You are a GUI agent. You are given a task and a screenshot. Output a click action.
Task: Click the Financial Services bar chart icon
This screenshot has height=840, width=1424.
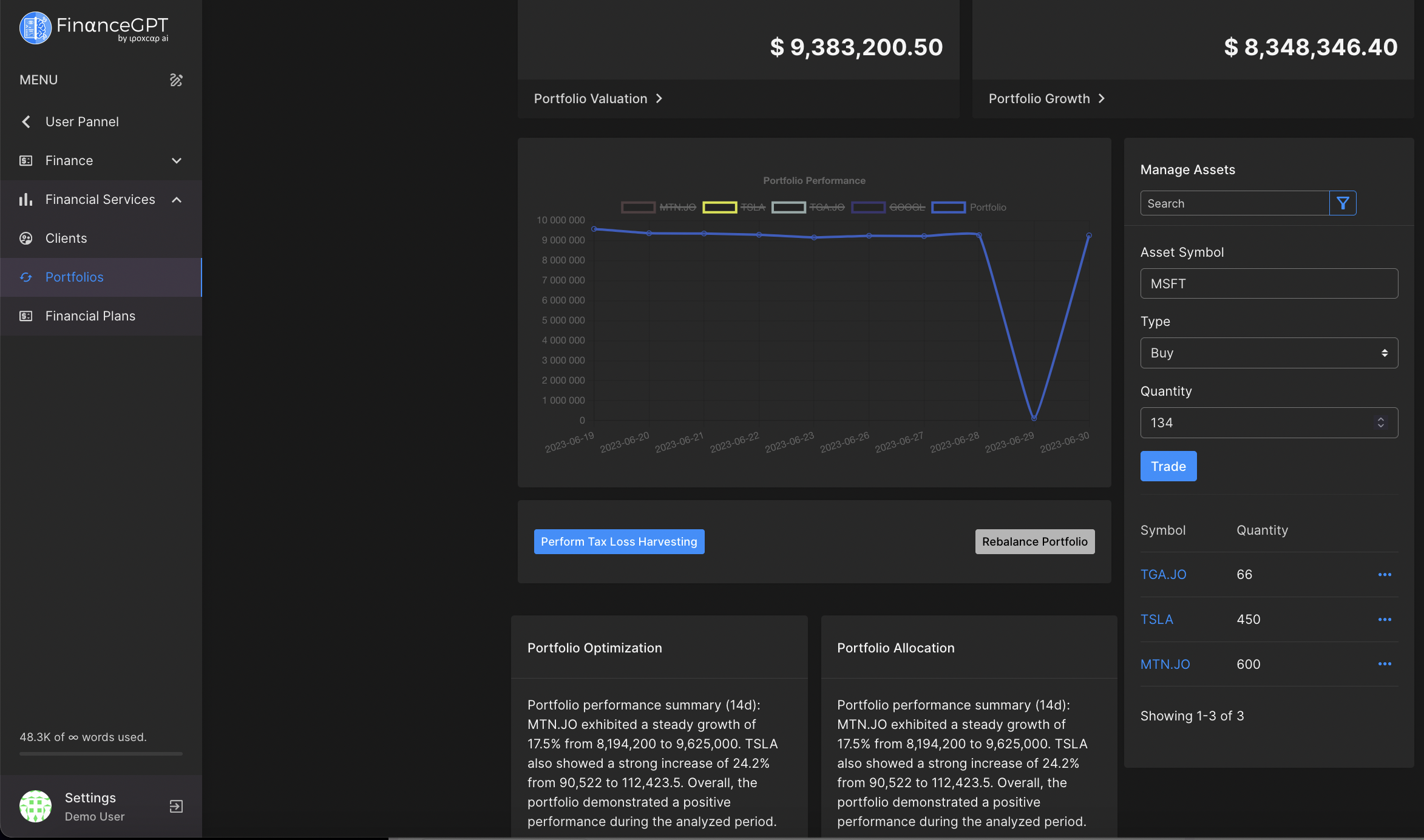click(x=25, y=200)
